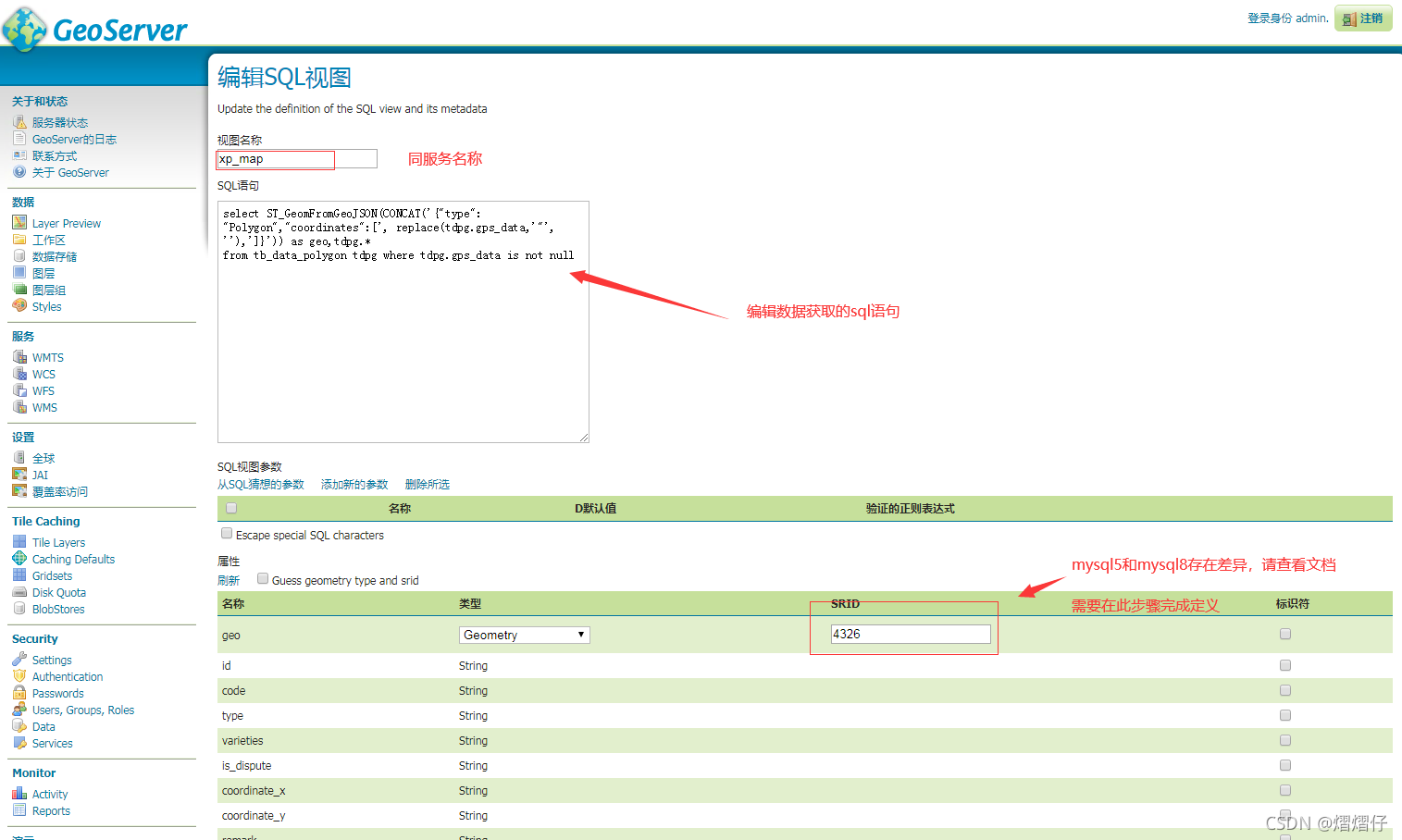Open the Layer Preview page
Viewport: 1402px width, 840px height.
pos(65,222)
